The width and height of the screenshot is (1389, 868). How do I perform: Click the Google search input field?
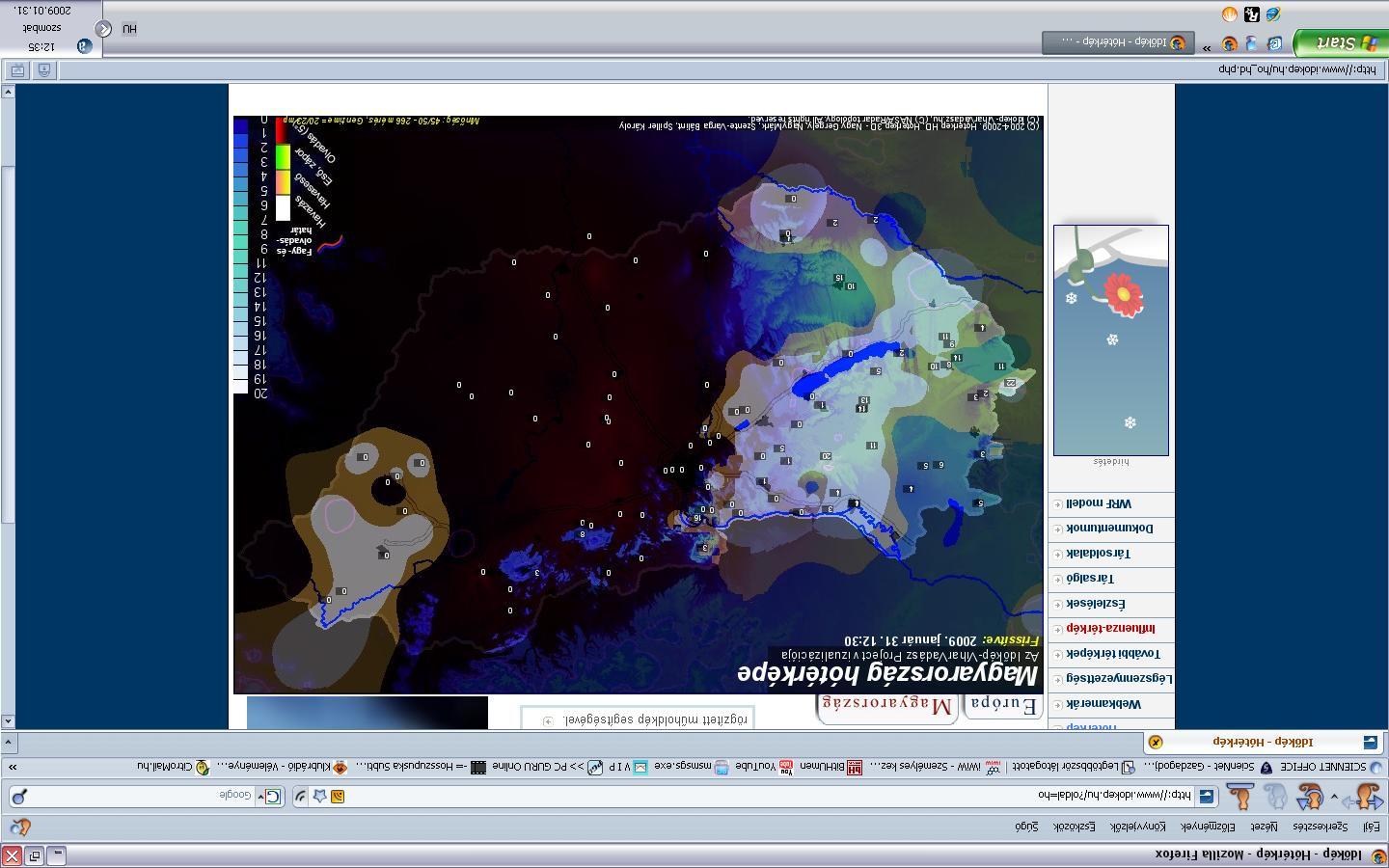click(x=144, y=797)
